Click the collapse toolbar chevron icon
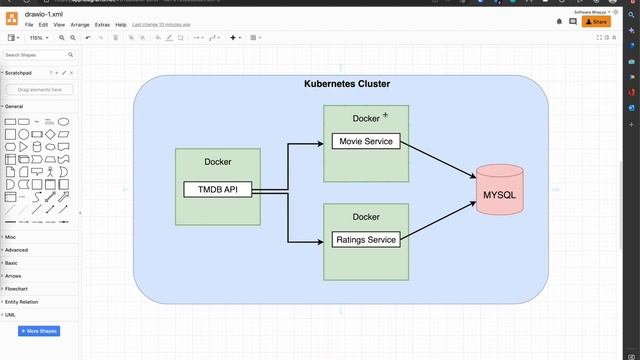This screenshot has width=640, height=360. coord(614,38)
